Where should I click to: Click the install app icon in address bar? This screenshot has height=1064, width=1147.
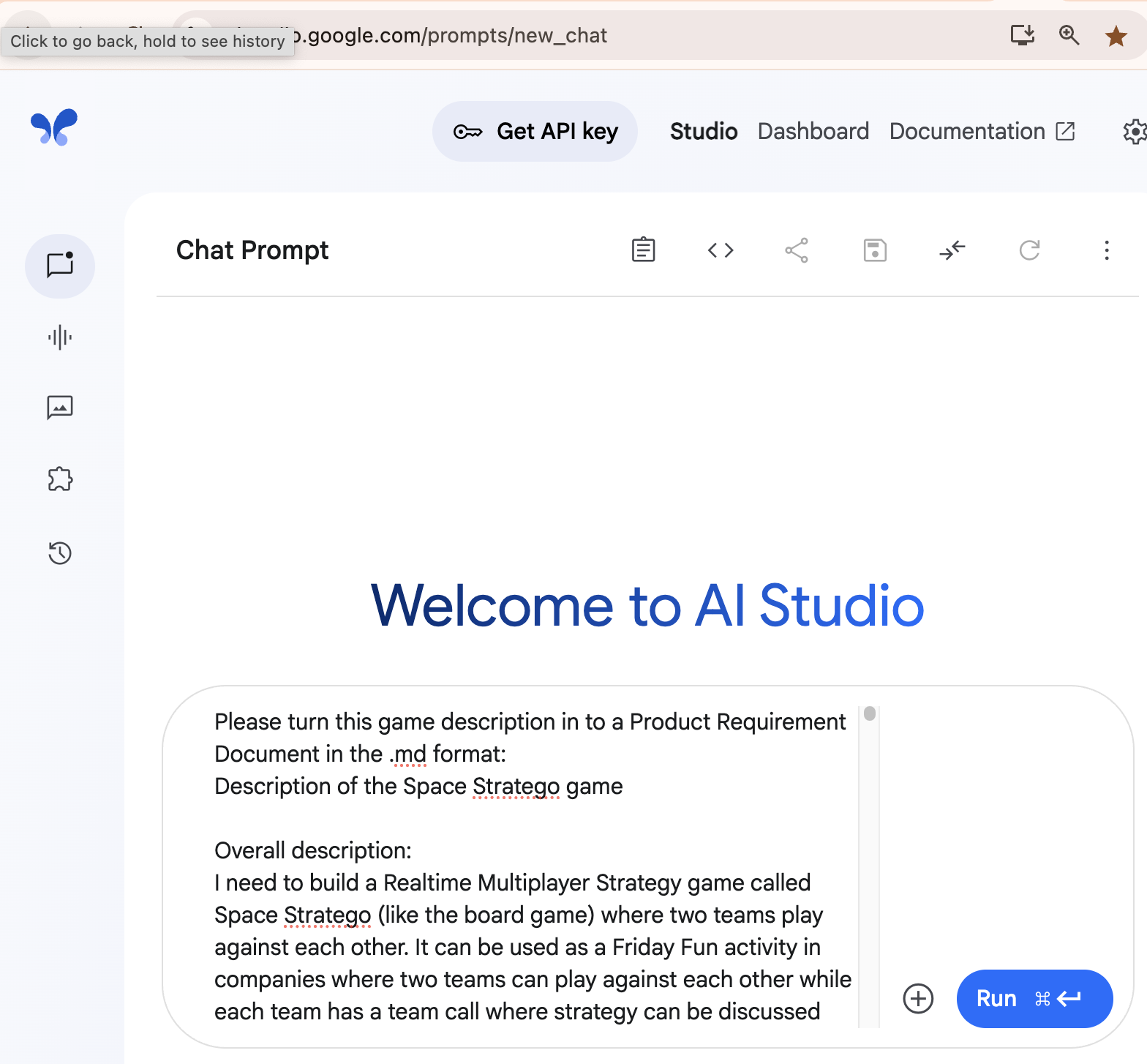tap(1023, 35)
